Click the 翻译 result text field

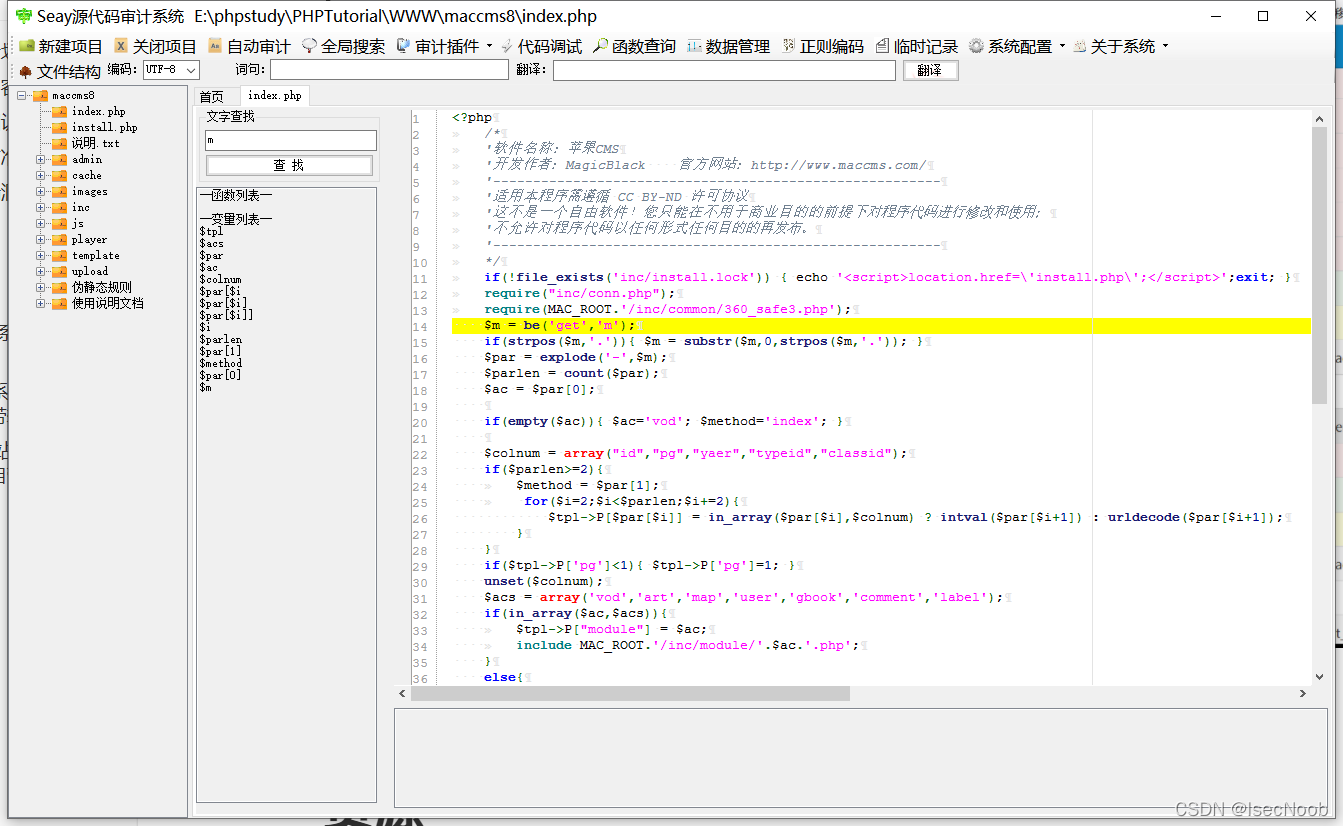[x=724, y=70]
